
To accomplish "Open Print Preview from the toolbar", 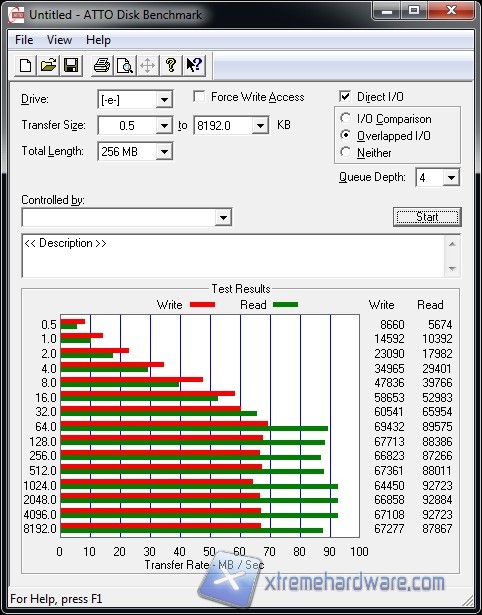I will (125, 66).
